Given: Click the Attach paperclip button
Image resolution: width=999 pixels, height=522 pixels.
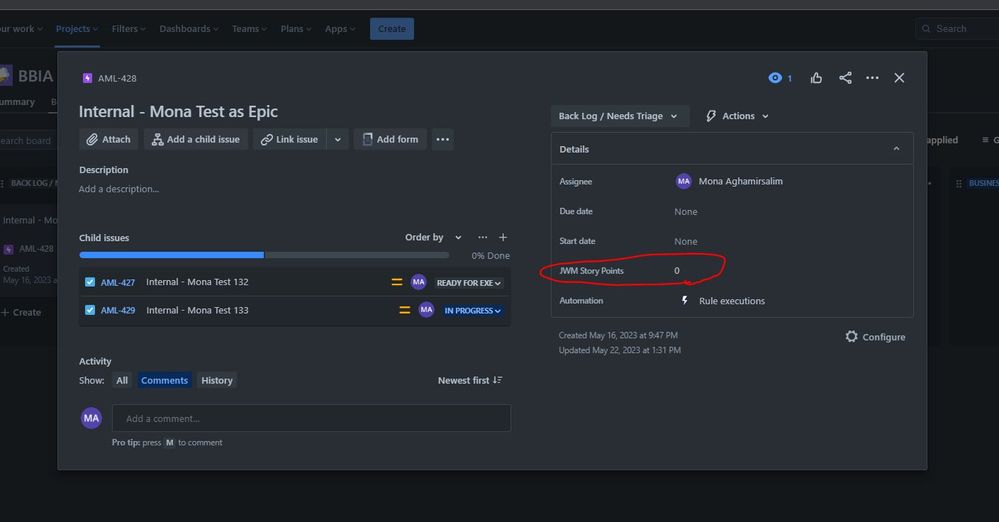Looking at the screenshot, I should [x=109, y=139].
